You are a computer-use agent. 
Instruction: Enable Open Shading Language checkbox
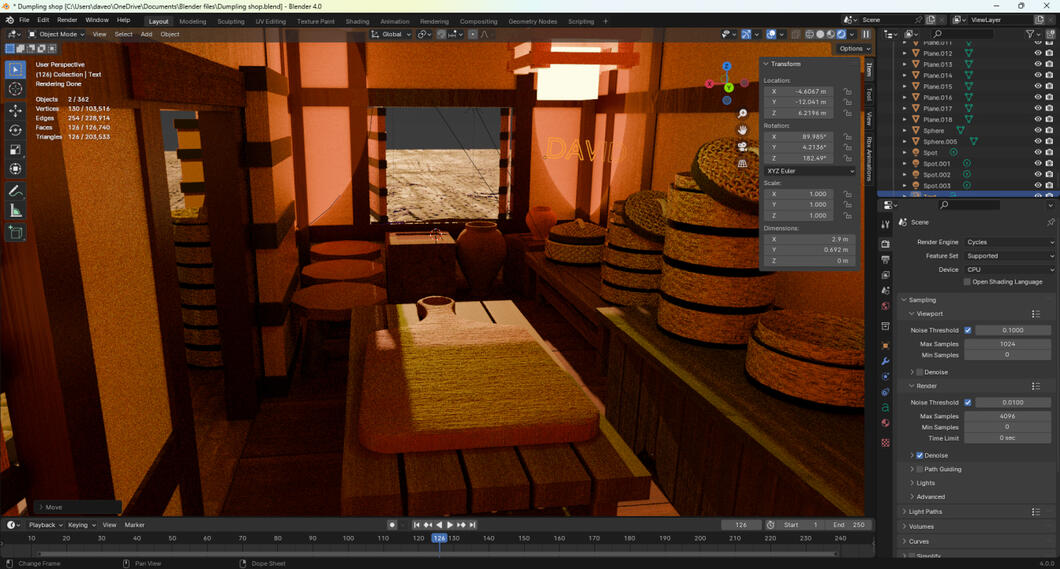(x=967, y=282)
